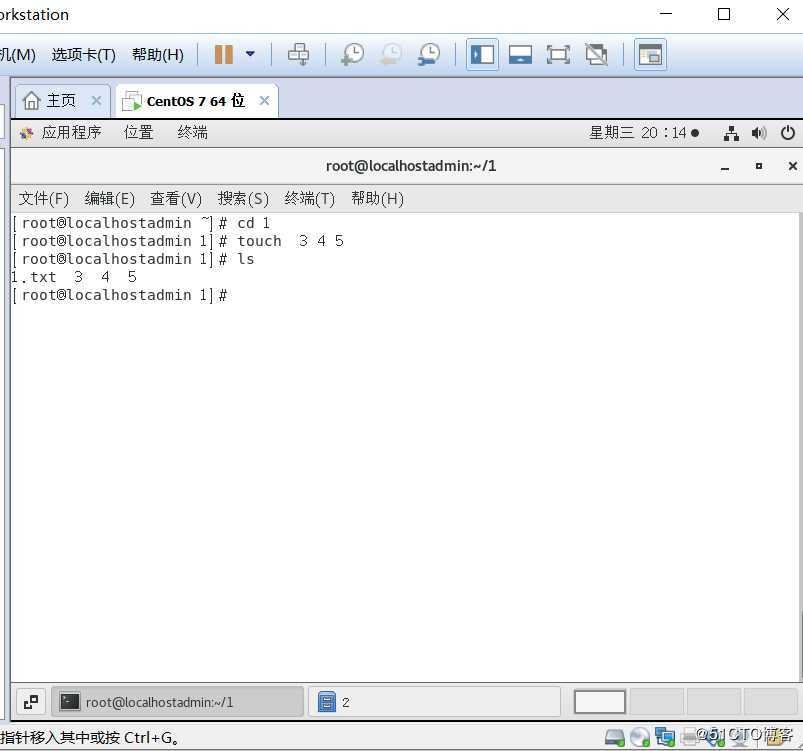Open the 选项卡(T) menu
Image resolution: width=803 pixels, height=751 pixels.
point(83,54)
